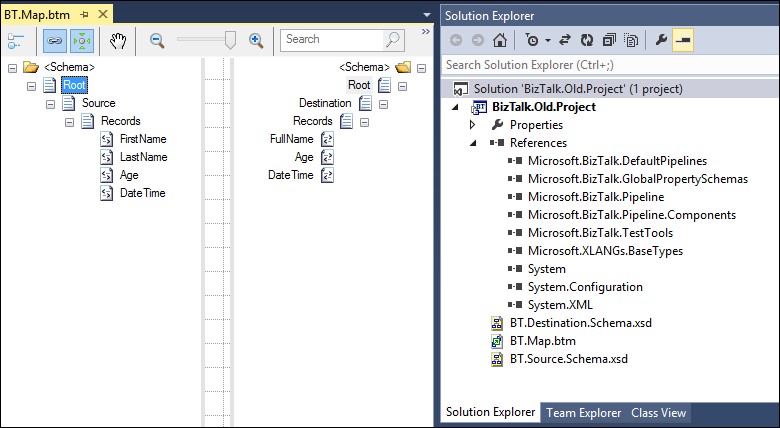Image resolution: width=780 pixels, height=428 pixels.
Task: Click the search magnifier button in map toolbar
Action: pos(393,39)
